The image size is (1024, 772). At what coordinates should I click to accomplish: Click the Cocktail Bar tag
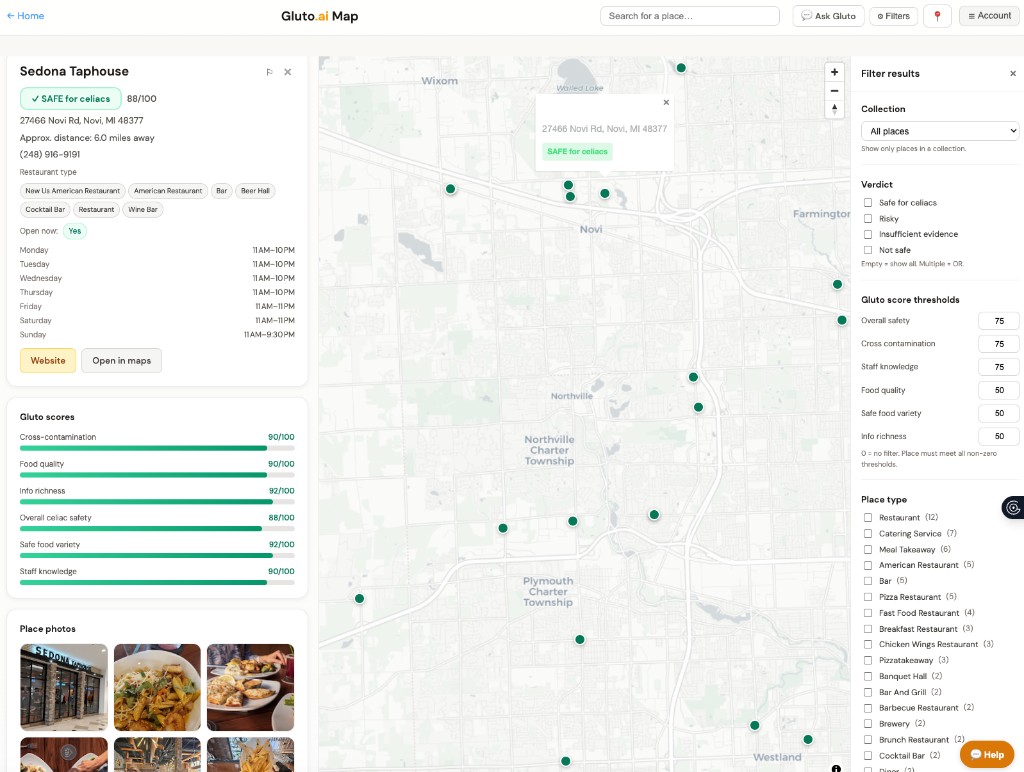pyautogui.click(x=45, y=210)
